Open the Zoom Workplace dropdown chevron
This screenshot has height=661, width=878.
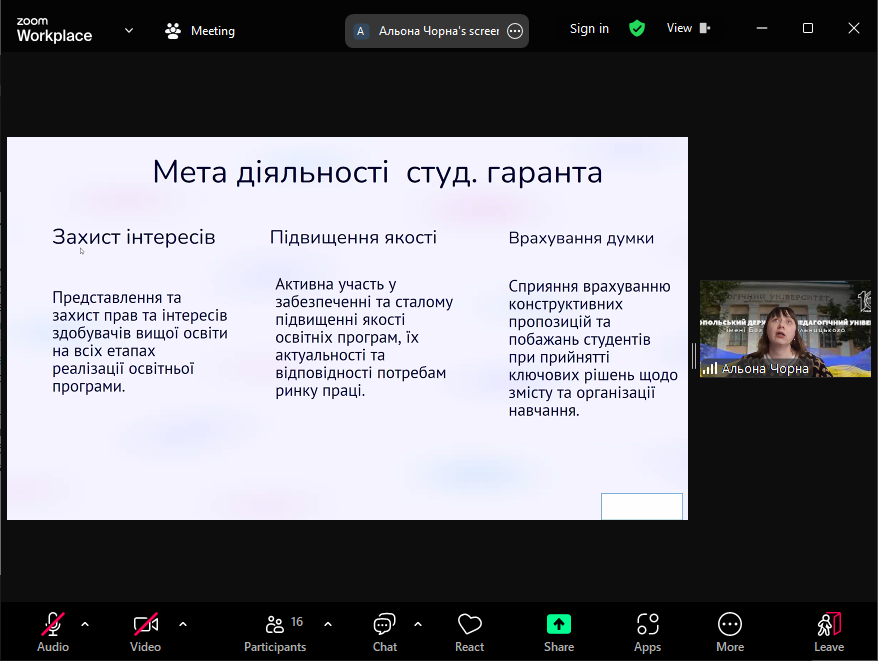129,30
